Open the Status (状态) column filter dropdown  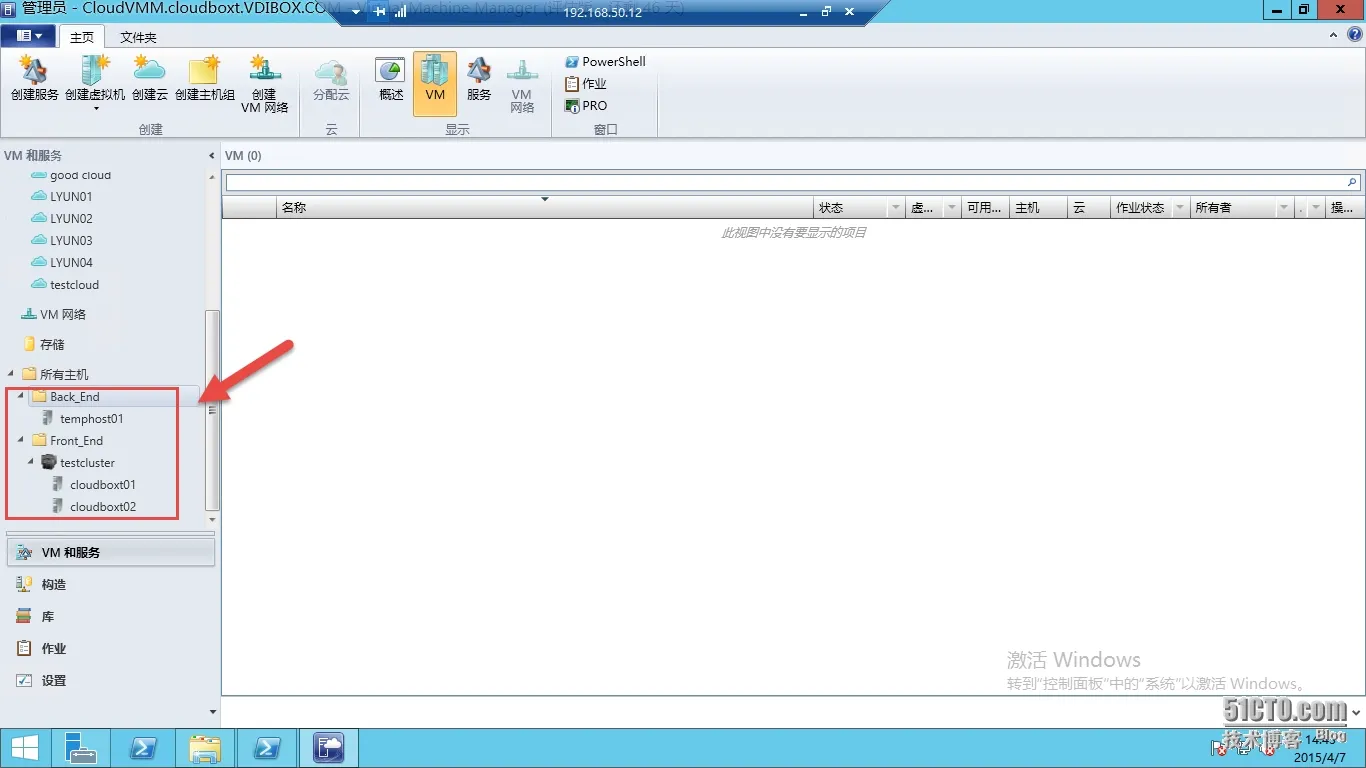(896, 208)
